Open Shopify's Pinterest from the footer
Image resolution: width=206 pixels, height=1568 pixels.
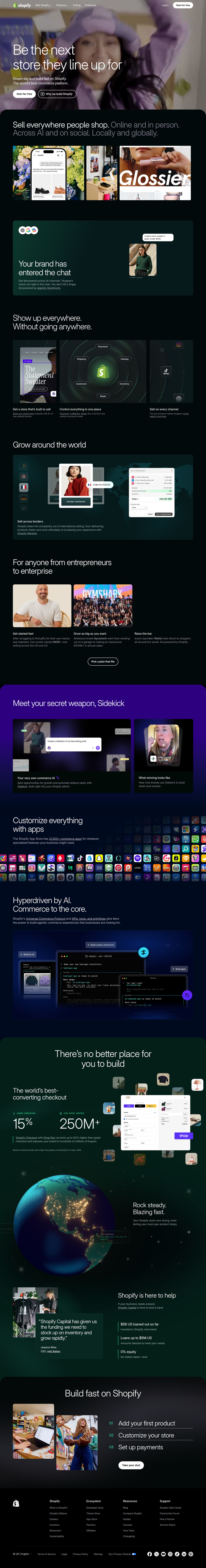point(191,1554)
